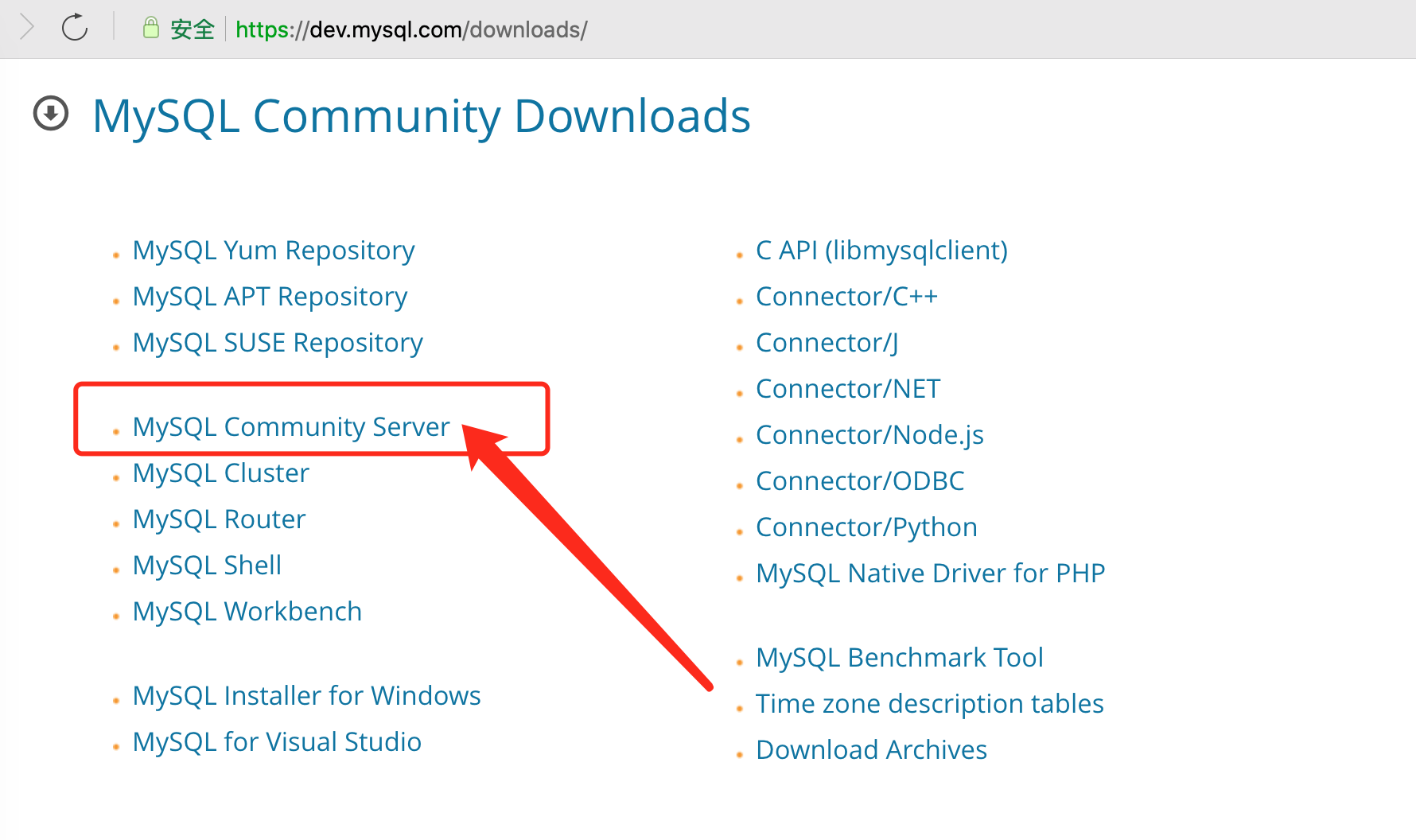Viewport: 1416px width, 840px height.
Task: Open MySQL Cluster downloads
Action: [x=220, y=472]
